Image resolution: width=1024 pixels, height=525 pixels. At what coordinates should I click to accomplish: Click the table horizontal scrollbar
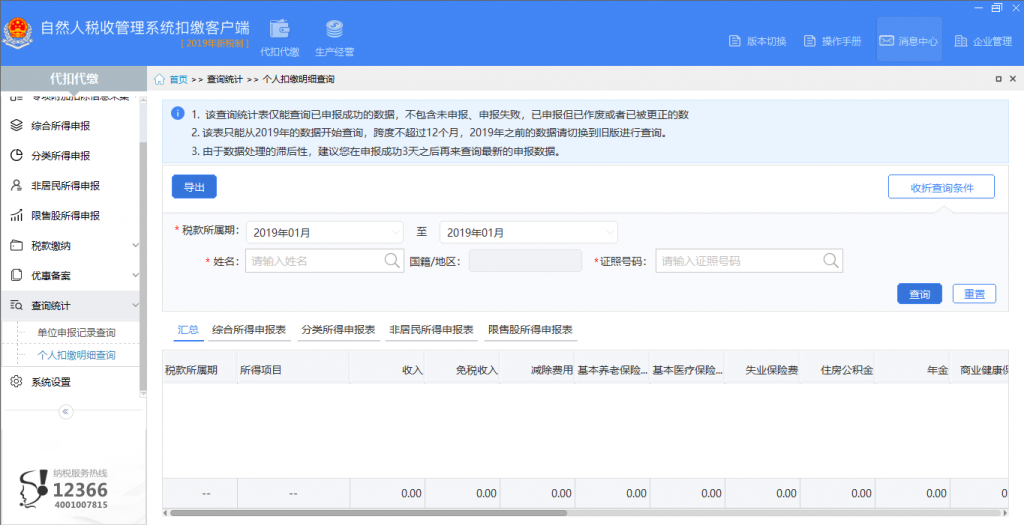pos(369,513)
